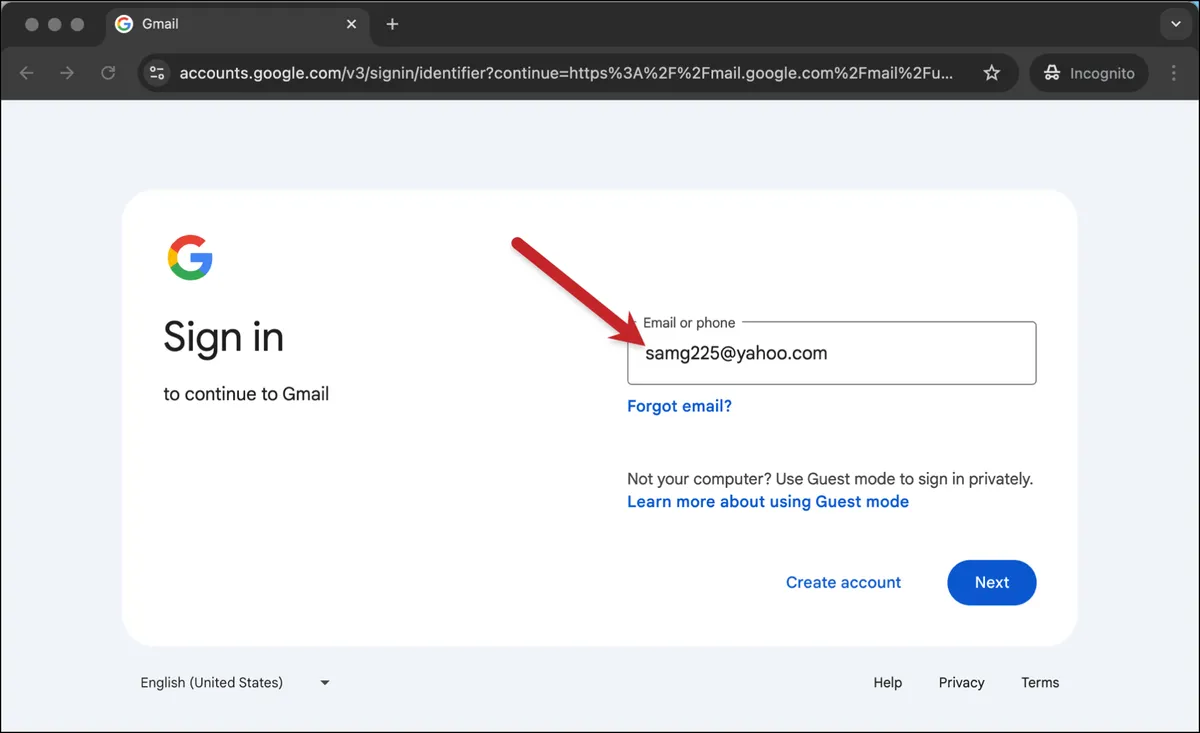Open the tab search dropdown arrow
The height and width of the screenshot is (733, 1200).
pyautogui.click(x=1175, y=24)
